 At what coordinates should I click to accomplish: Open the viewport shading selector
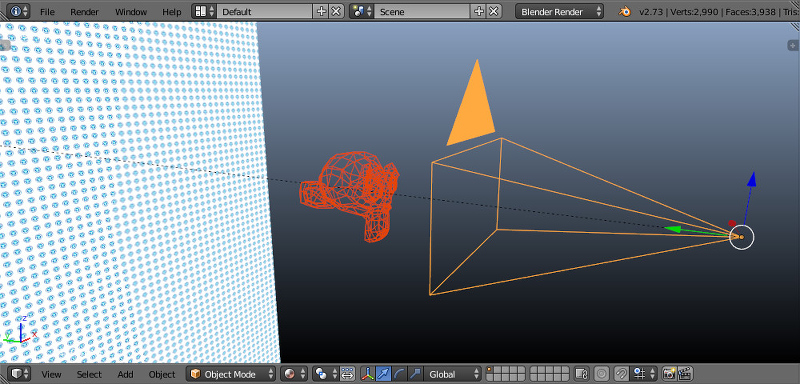[295, 374]
